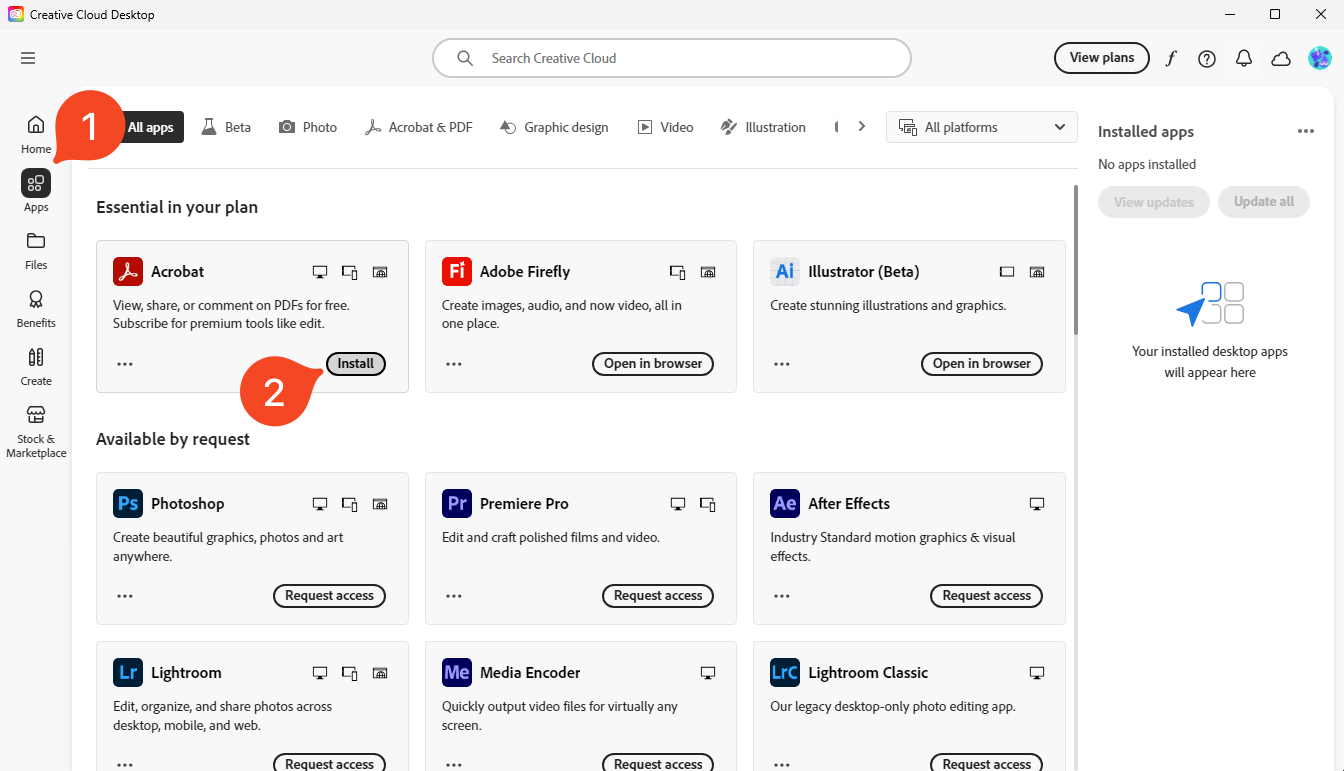The image size is (1344, 771).
Task: Click the web platform icon on Photoshop card
Action: (380, 504)
